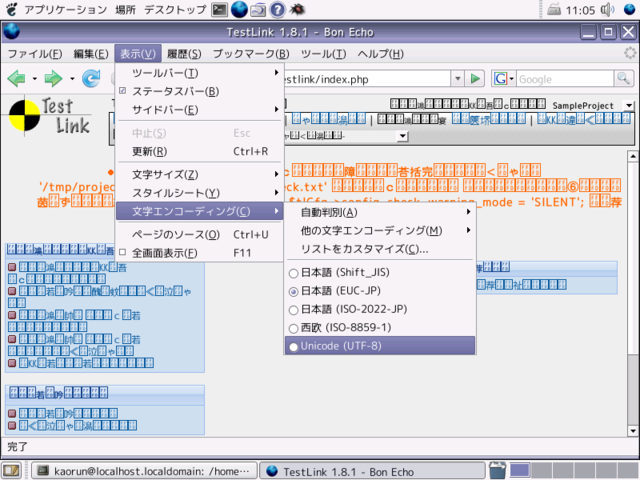Open help icon in top panel
The width and height of the screenshot is (640, 480).
click(278, 9)
